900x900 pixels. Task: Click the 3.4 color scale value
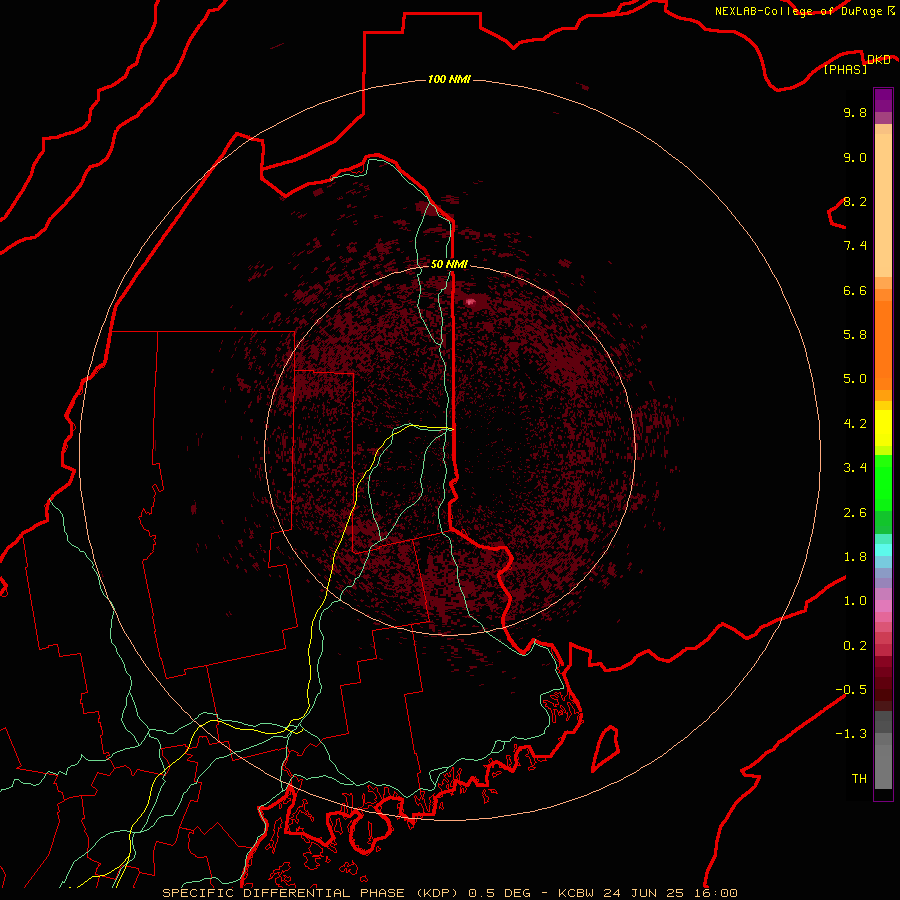tap(855, 468)
